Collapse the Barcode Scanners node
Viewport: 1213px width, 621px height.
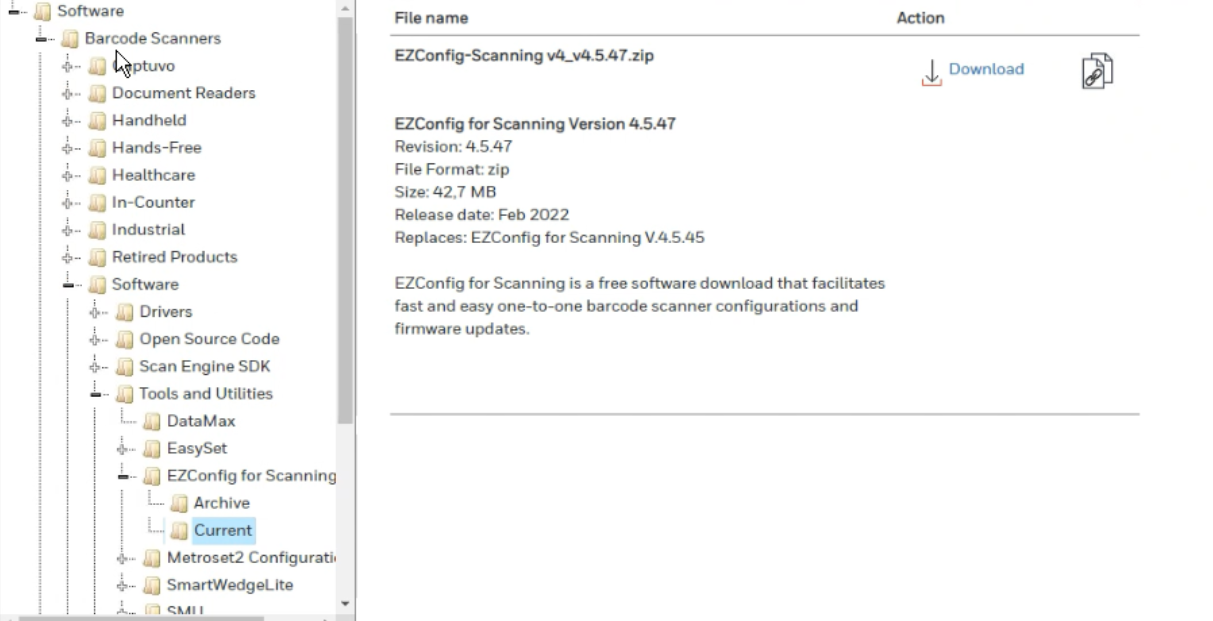pos(42,38)
